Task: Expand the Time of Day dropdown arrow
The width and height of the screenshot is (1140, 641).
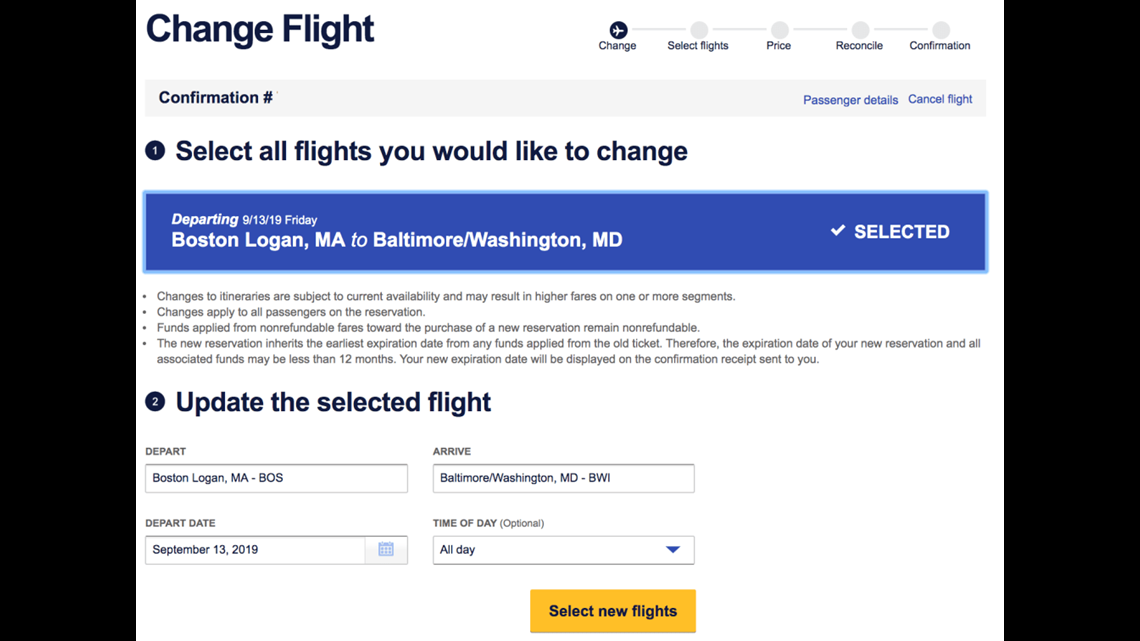Action: click(673, 549)
